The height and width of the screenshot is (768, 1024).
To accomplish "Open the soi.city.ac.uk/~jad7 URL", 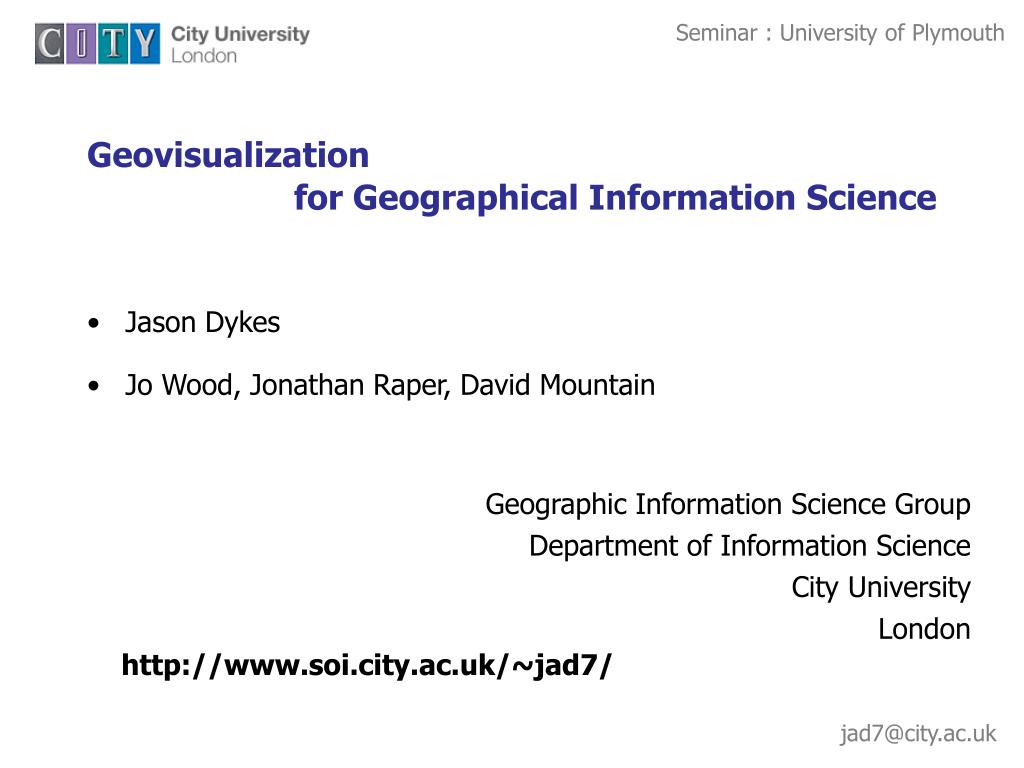I will point(366,665).
